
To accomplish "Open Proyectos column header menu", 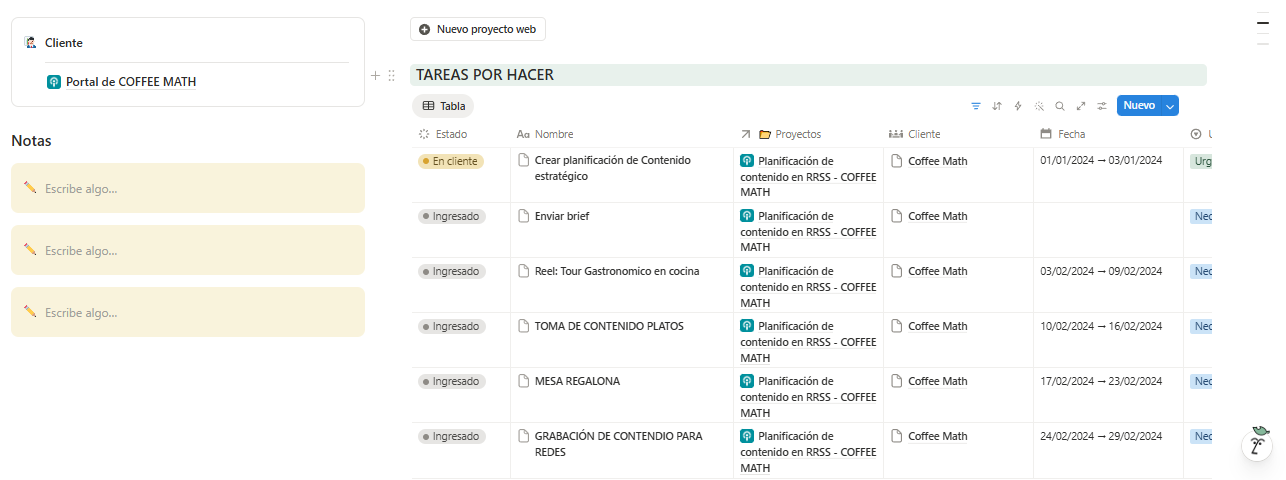I will click(x=781, y=134).
